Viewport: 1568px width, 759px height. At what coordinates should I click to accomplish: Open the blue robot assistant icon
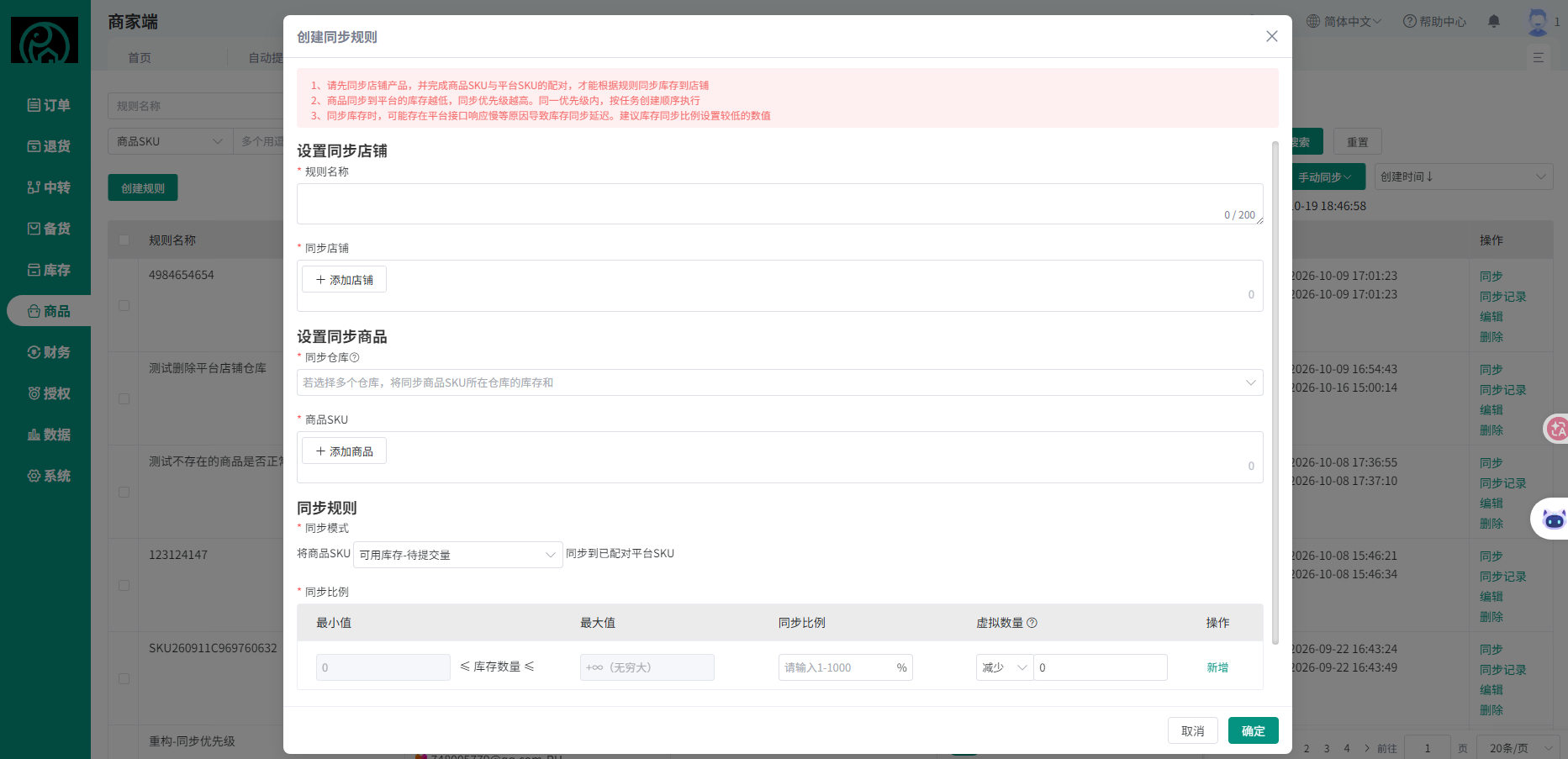click(1553, 519)
